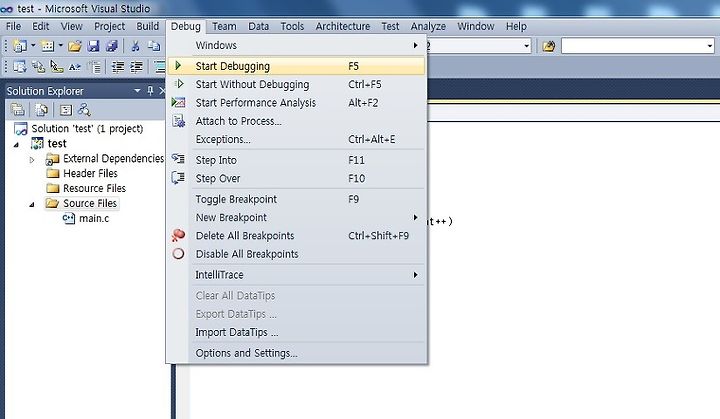Open the Analyze menu
This screenshot has height=419, width=720.
click(x=428, y=26)
